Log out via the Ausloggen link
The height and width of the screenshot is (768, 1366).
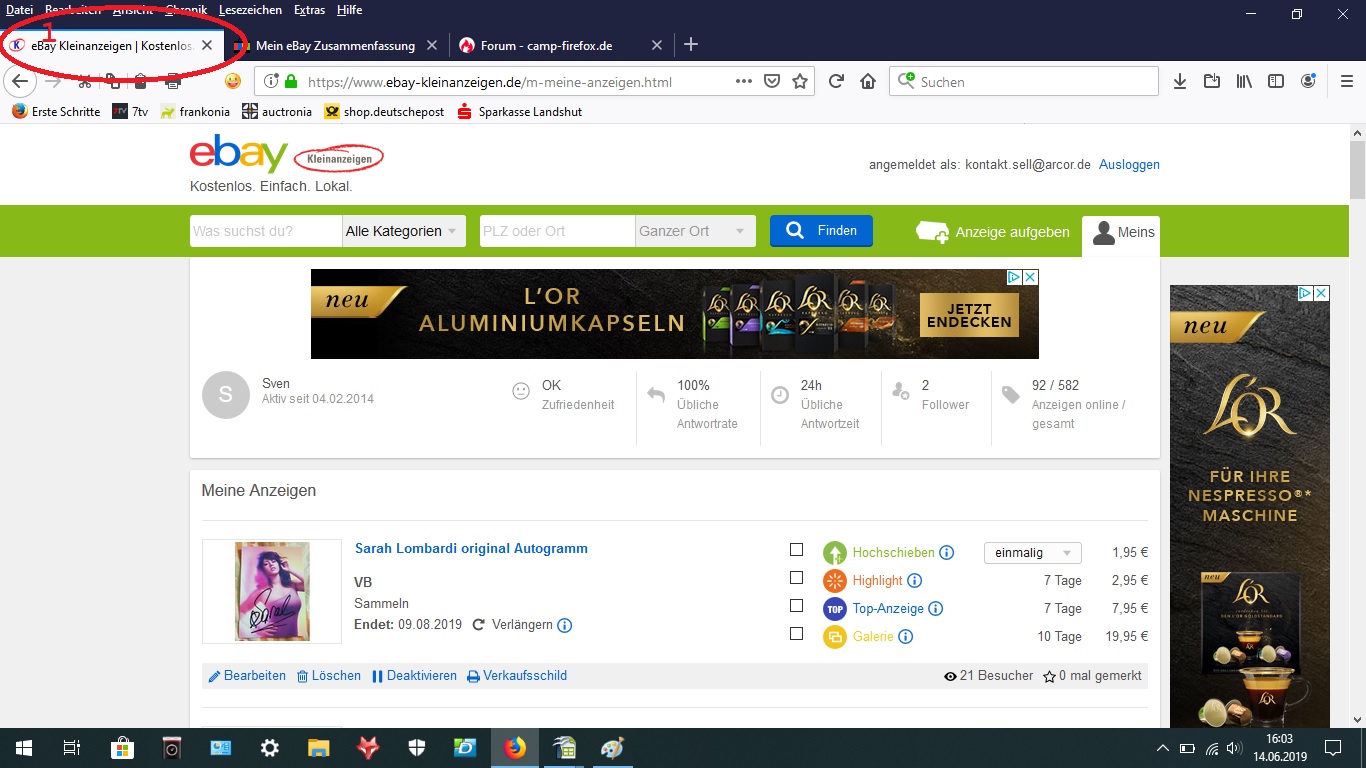(x=1129, y=165)
